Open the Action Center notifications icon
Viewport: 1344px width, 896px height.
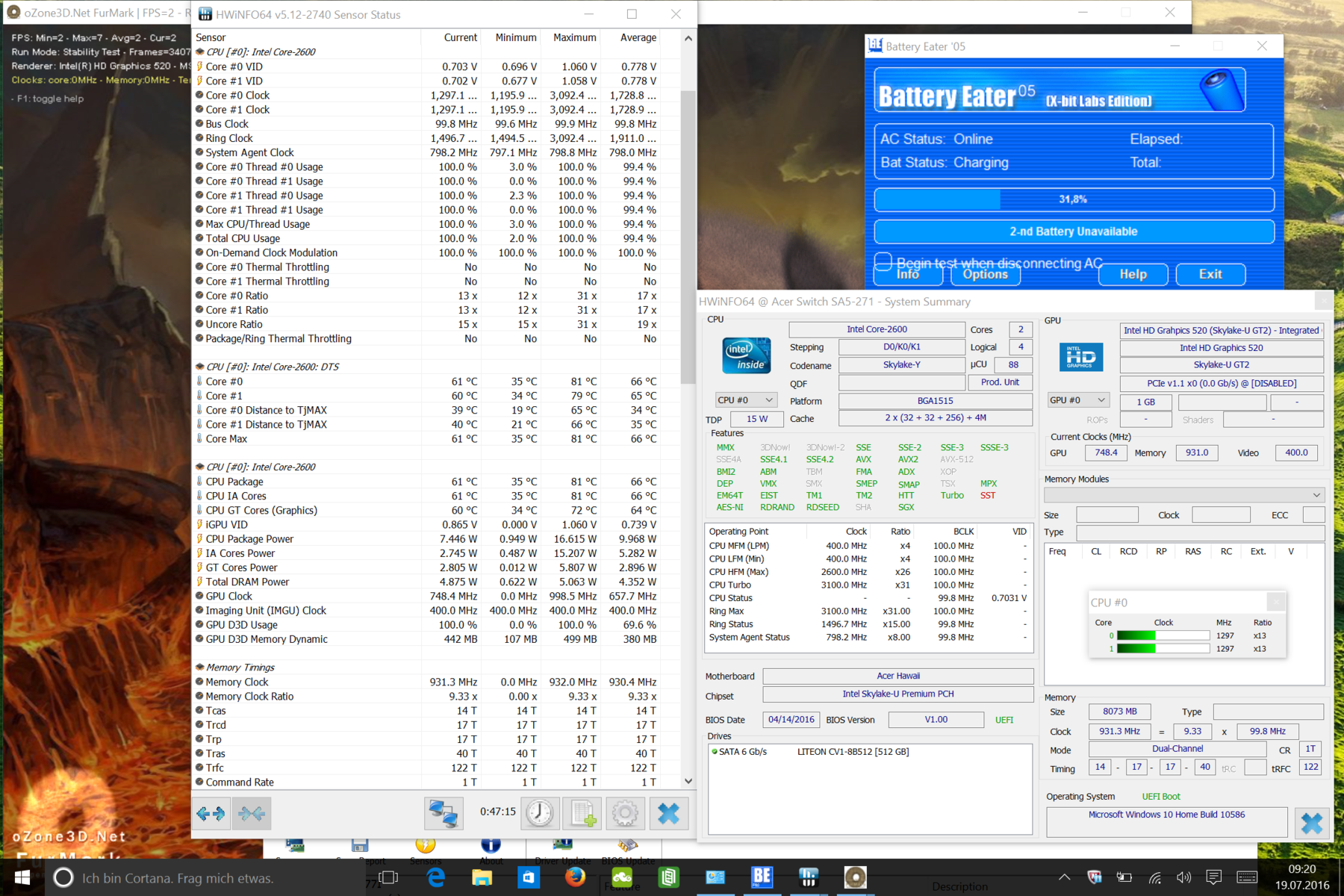coord(1214,877)
